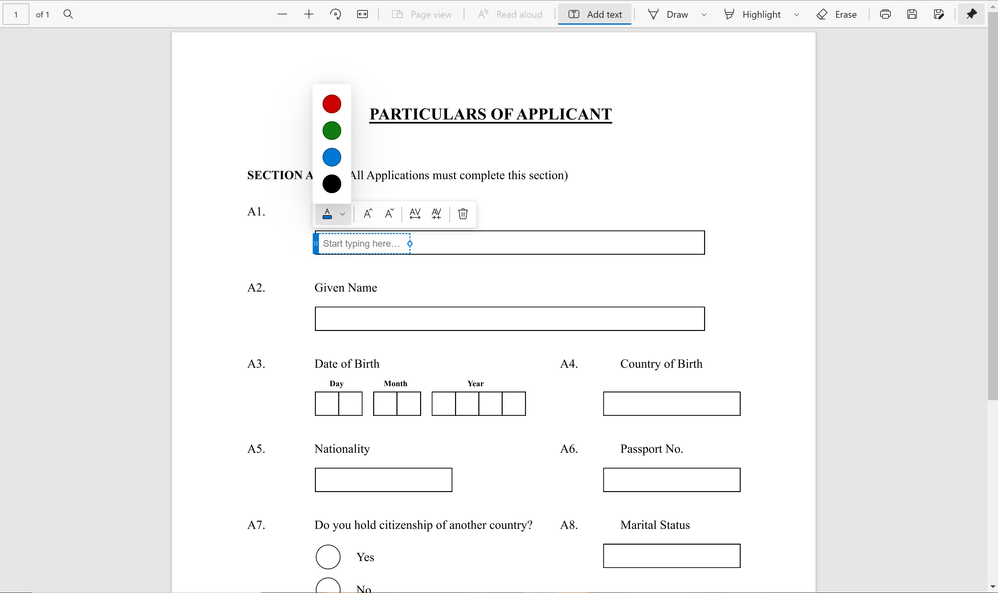Toggle the Add text tool

click(594, 14)
